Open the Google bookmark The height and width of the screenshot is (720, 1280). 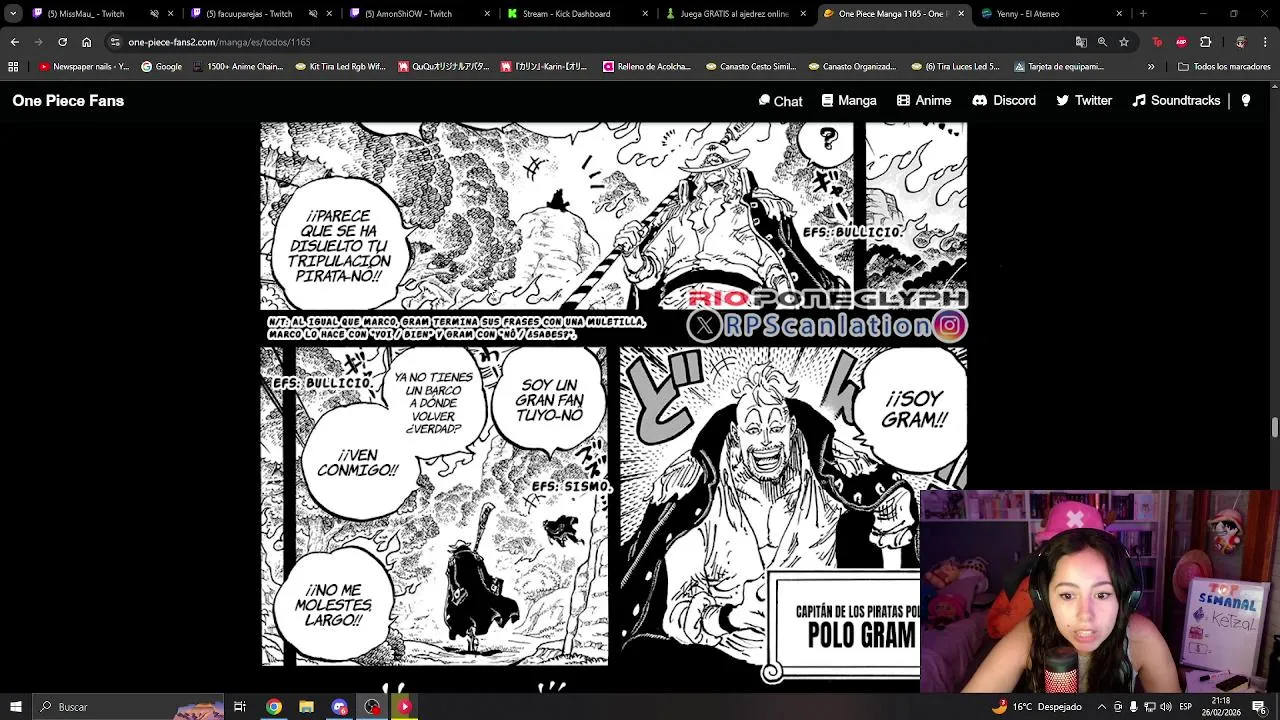click(161, 67)
